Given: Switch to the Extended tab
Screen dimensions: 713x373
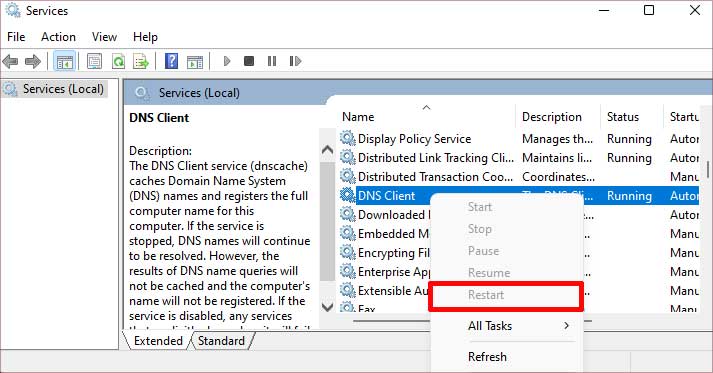Looking at the screenshot, I should pyautogui.click(x=158, y=341).
